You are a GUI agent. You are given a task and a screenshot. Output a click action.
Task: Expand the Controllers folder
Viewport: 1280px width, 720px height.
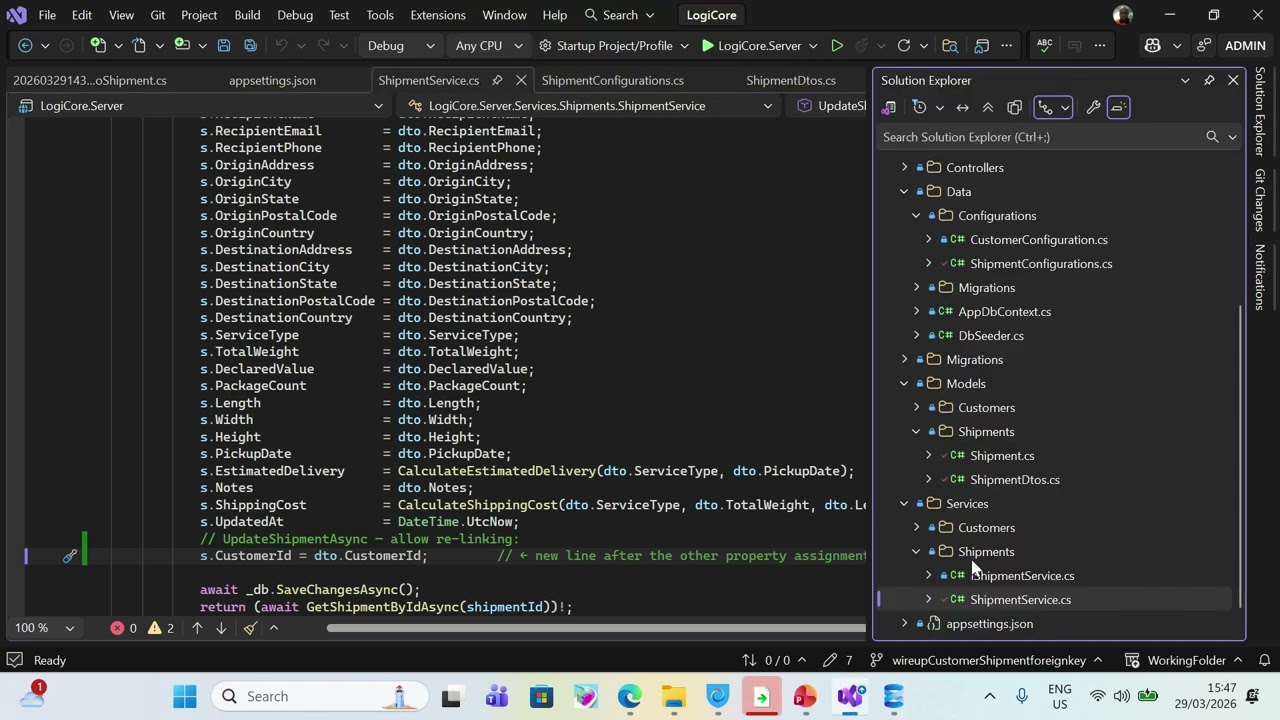[904, 168]
